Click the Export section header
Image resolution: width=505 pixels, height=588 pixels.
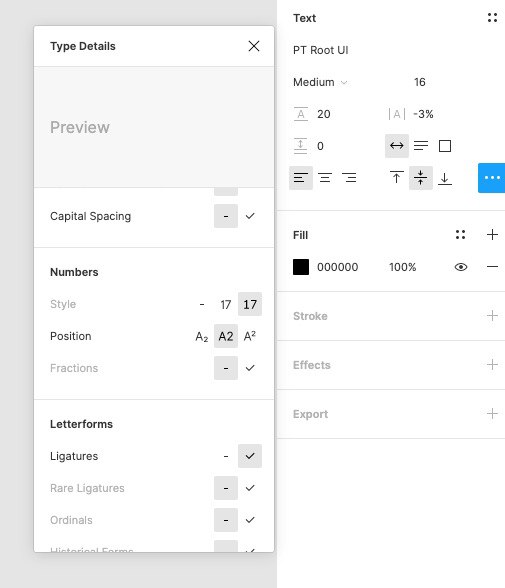310,414
